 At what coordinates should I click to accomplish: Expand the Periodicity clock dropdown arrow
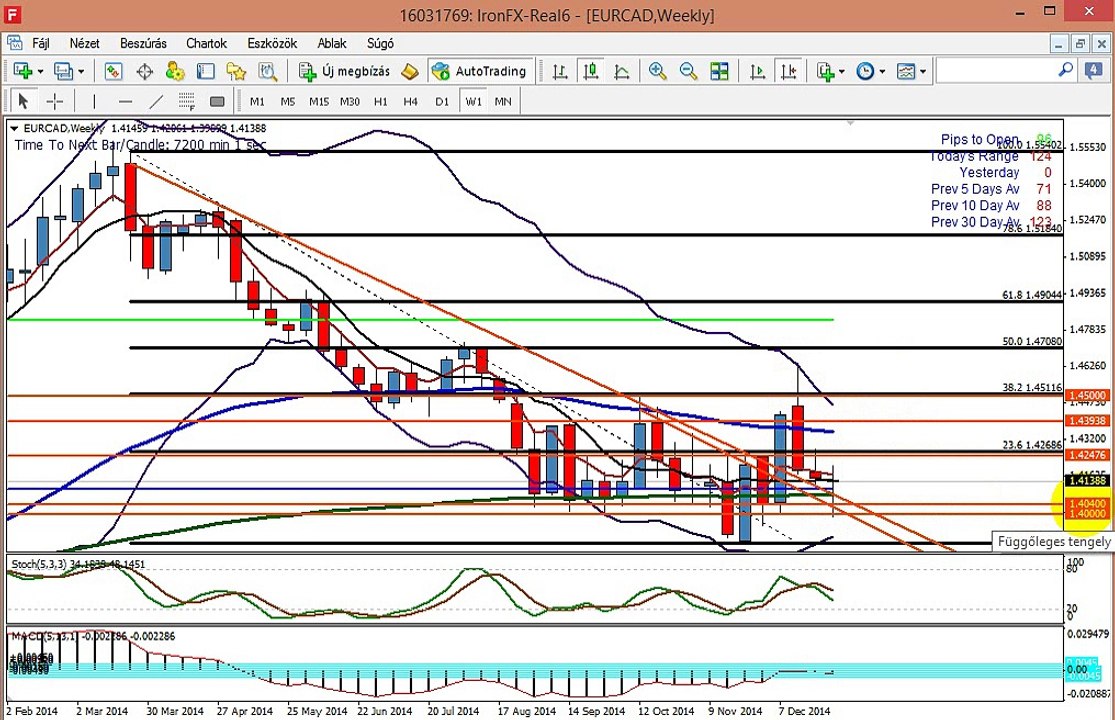(882, 71)
